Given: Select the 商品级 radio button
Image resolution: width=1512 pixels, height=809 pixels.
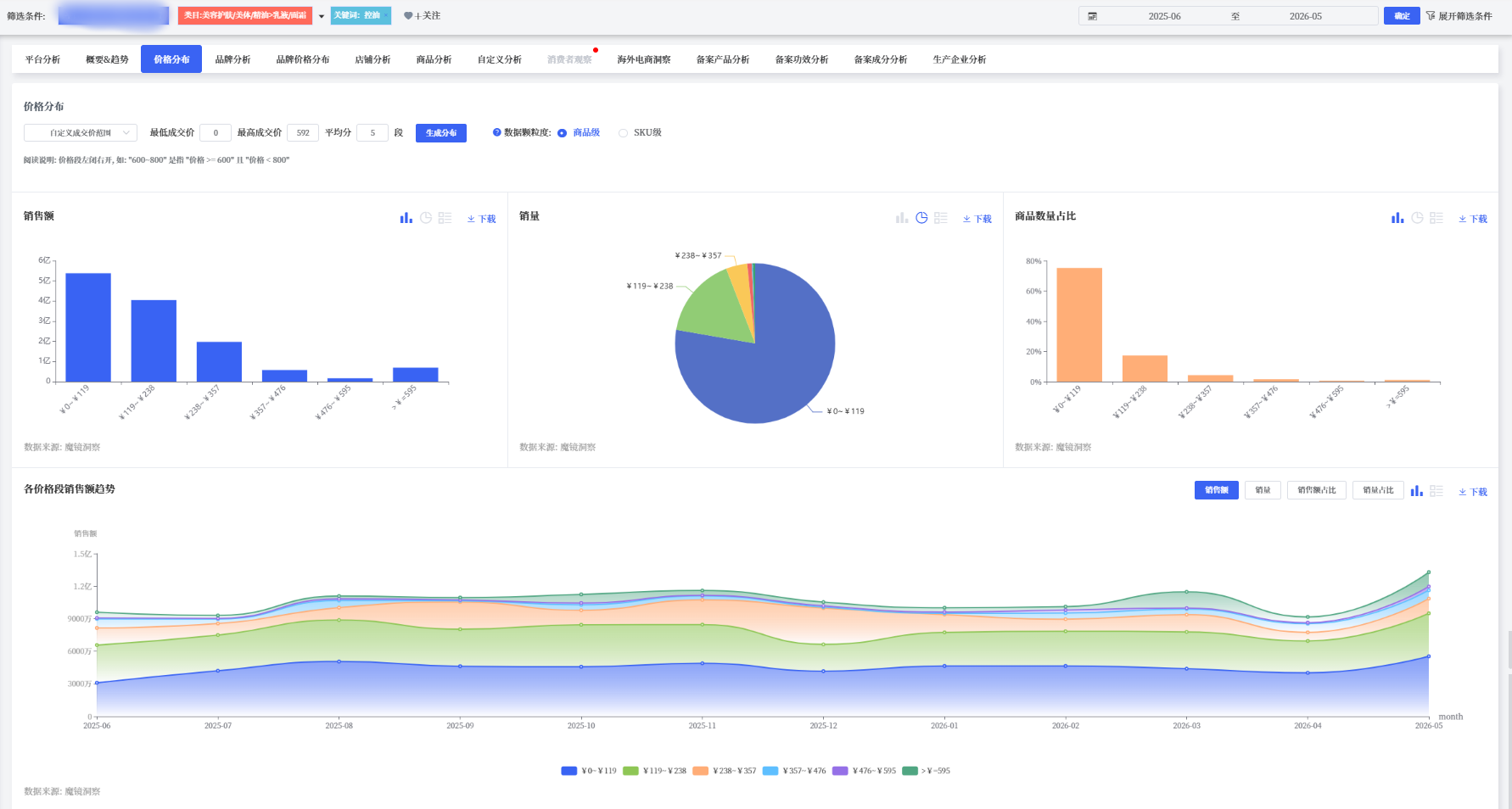Looking at the screenshot, I should point(562,133).
